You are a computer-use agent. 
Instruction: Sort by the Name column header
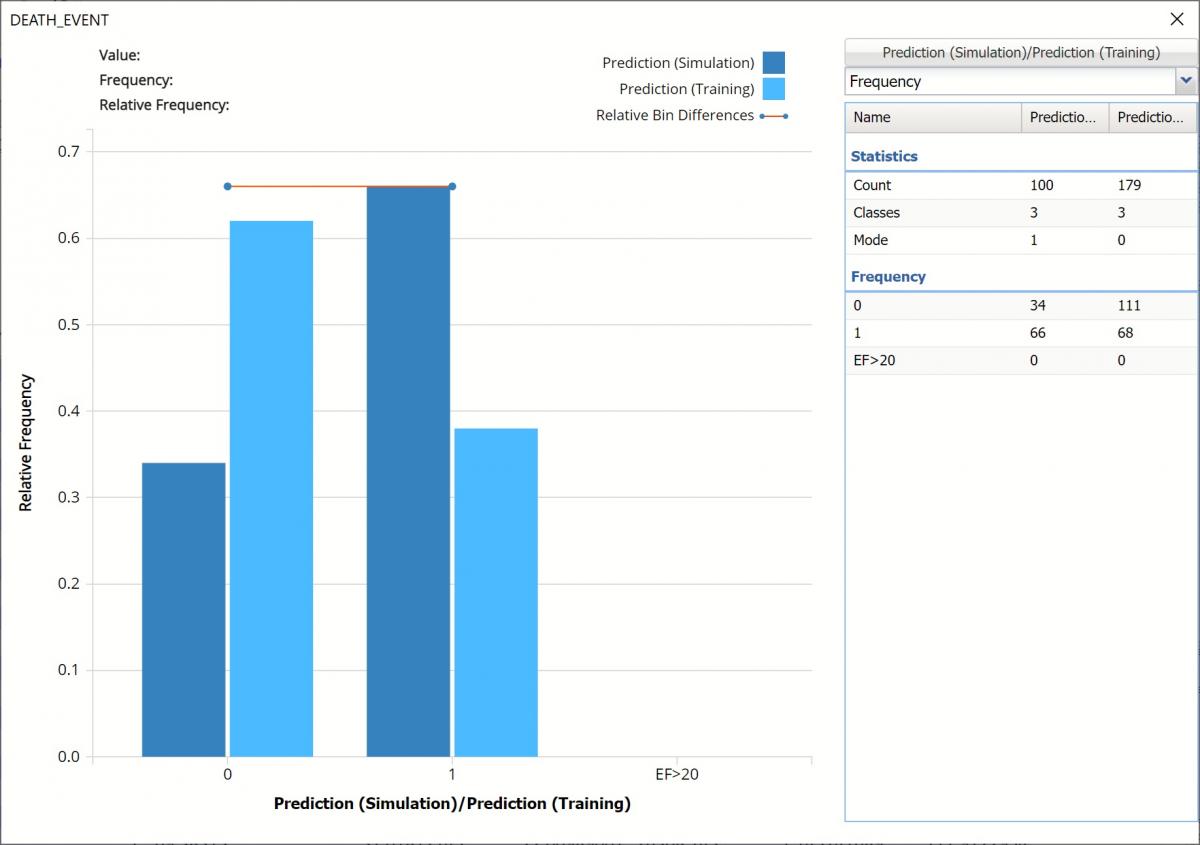pos(932,117)
